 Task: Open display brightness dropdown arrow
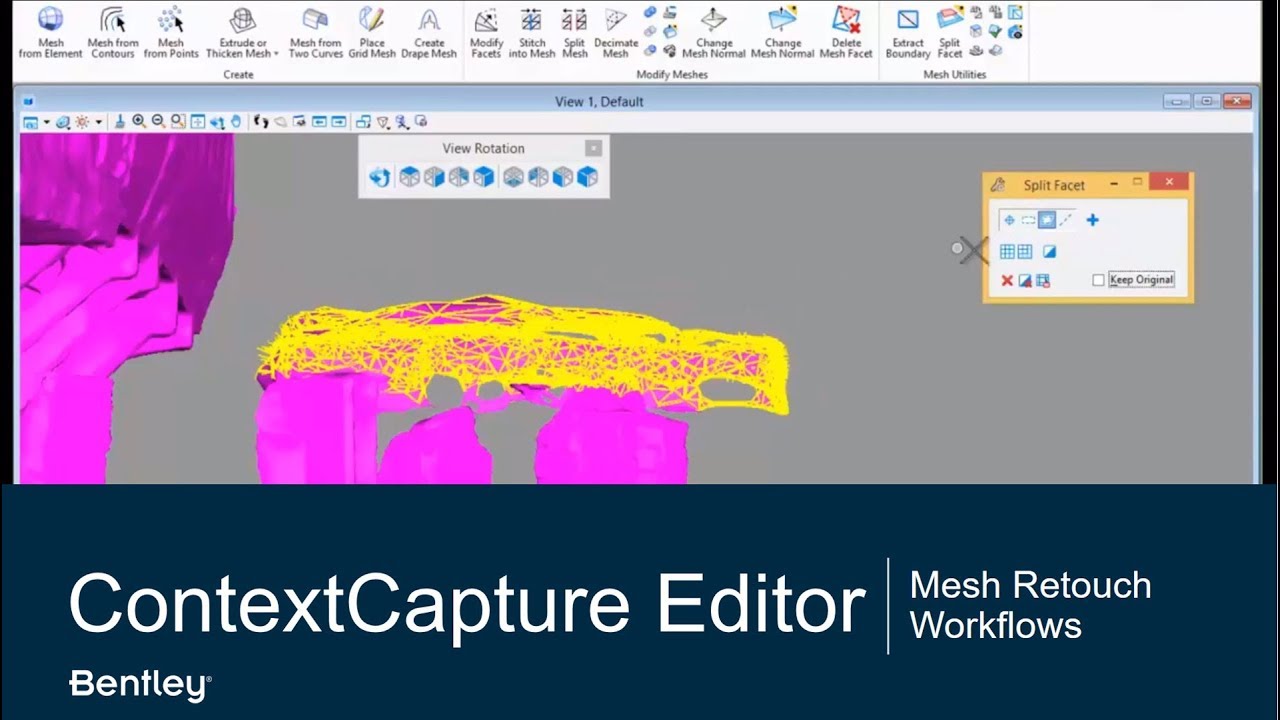[x=99, y=122]
